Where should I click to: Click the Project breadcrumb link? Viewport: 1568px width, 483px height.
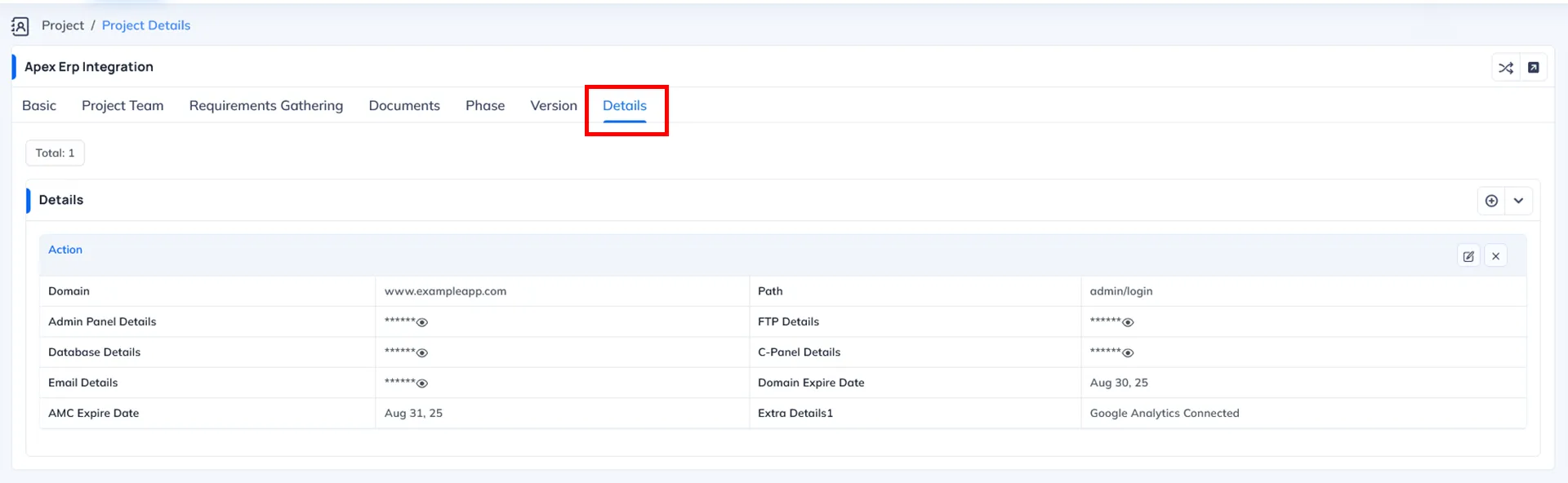point(63,26)
